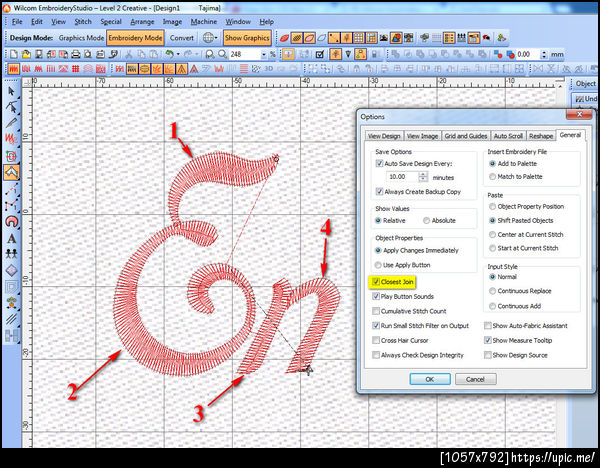600x468 pixels.
Task: Adjust the mm offset value stepper
Action: click(544, 55)
